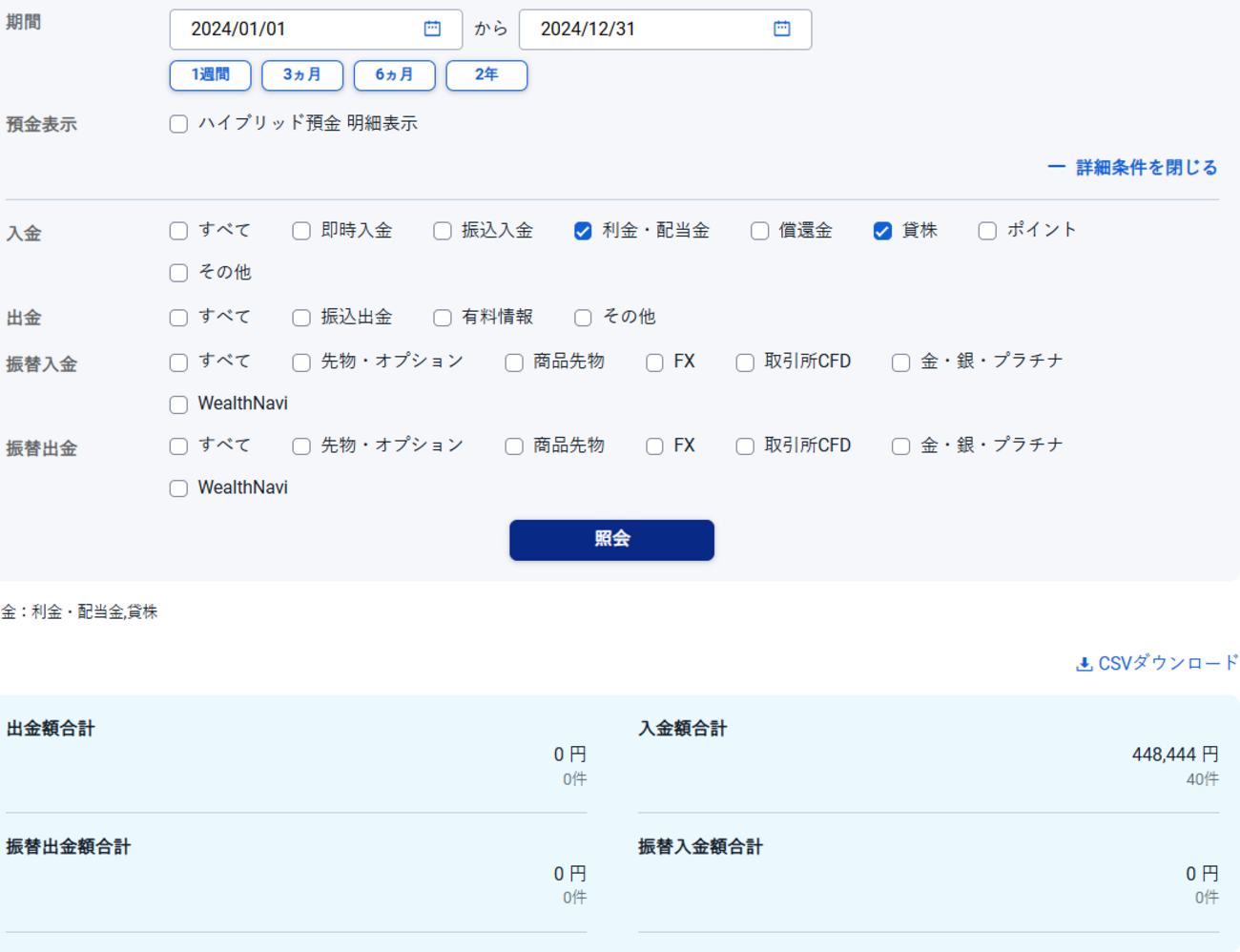
Task: Choose the 6ヵ月 period button
Action: tap(394, 75)
